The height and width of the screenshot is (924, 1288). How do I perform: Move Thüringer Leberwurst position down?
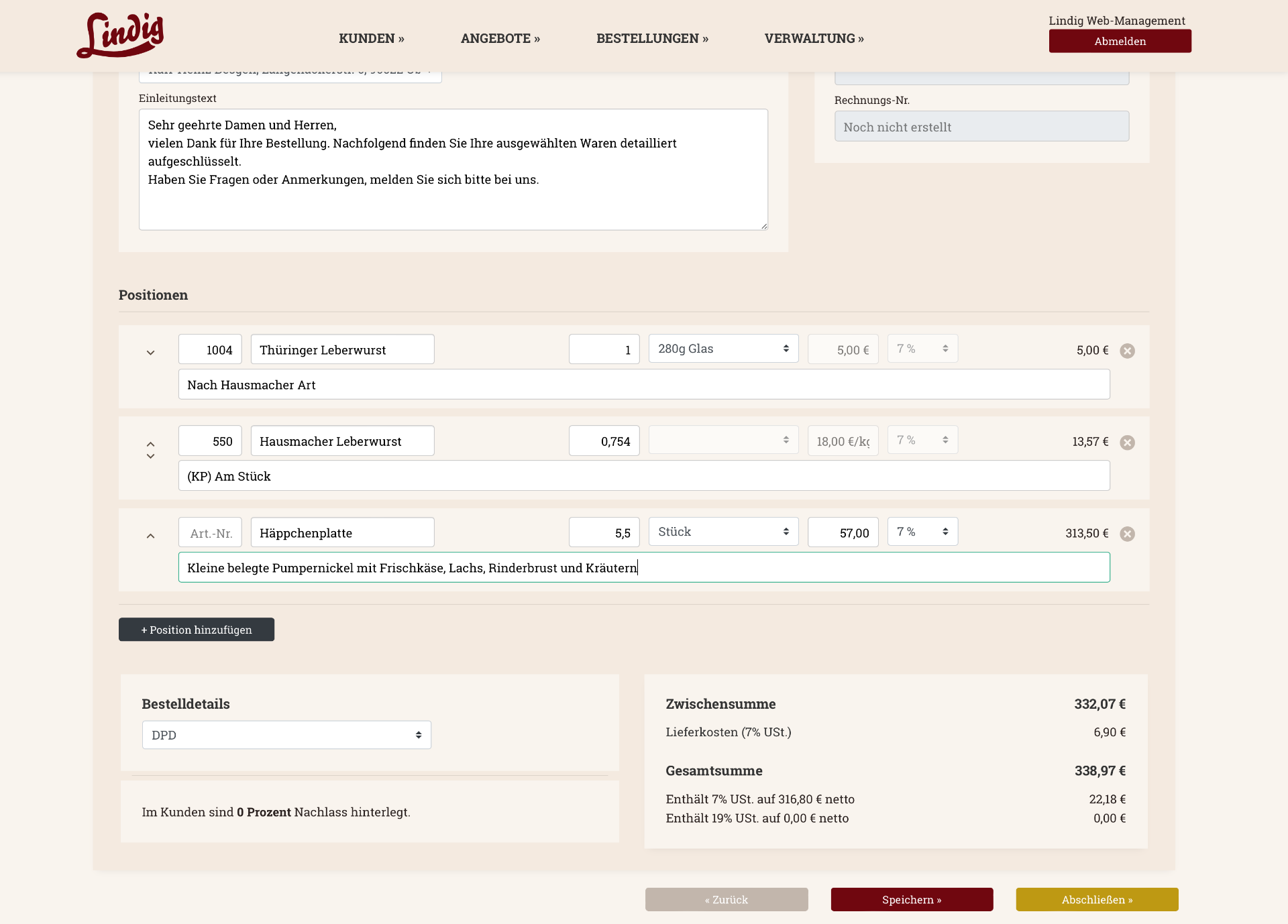click(x=150, y=353)
